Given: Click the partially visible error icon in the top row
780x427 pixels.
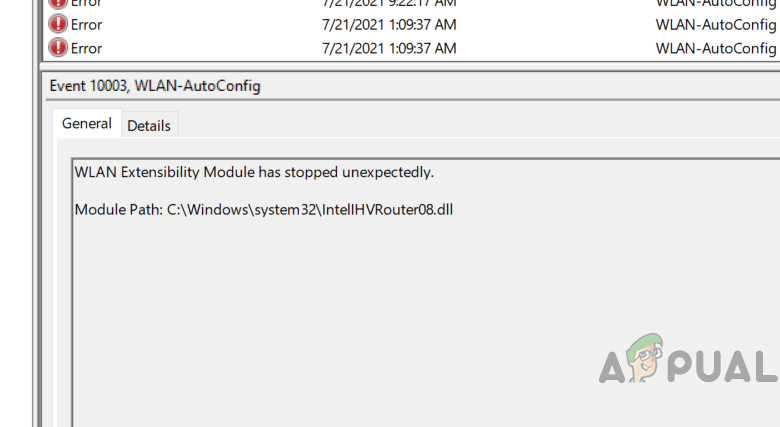Looking at the screenshot, I should click(59, 4).
